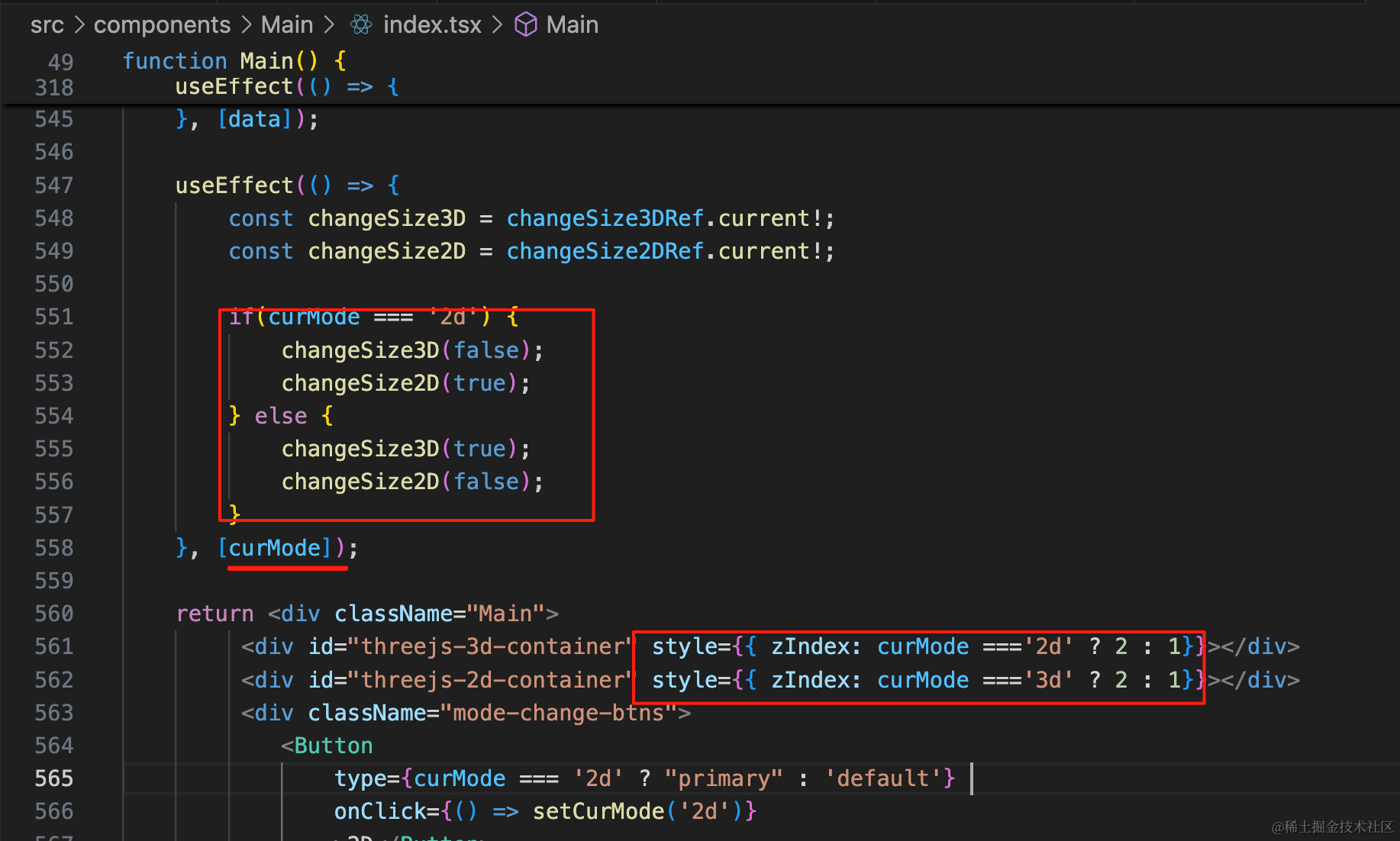Expand chevron after Main folder breadcrumb
1400x841 pixels.
tap(329, 25)
